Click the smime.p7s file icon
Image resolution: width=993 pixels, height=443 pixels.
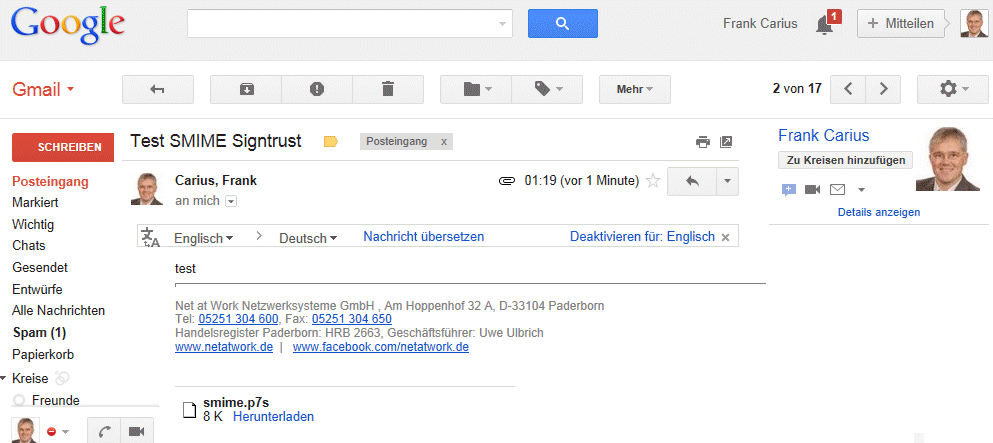click(189, 410)
